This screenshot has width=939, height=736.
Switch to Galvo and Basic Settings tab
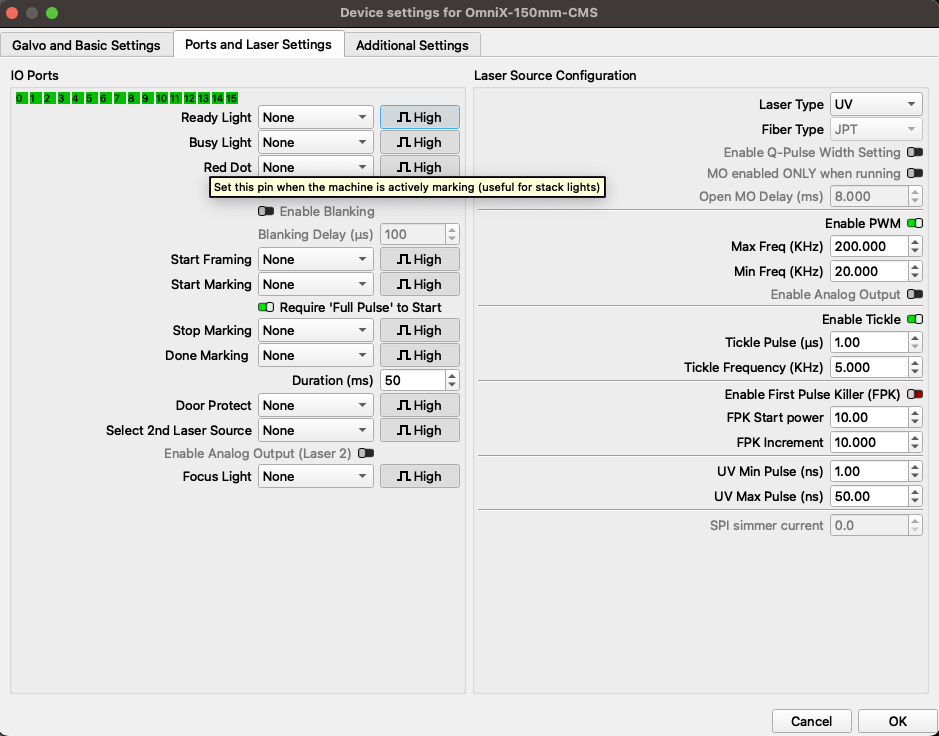pyautogui.click(x=86, y=45)
